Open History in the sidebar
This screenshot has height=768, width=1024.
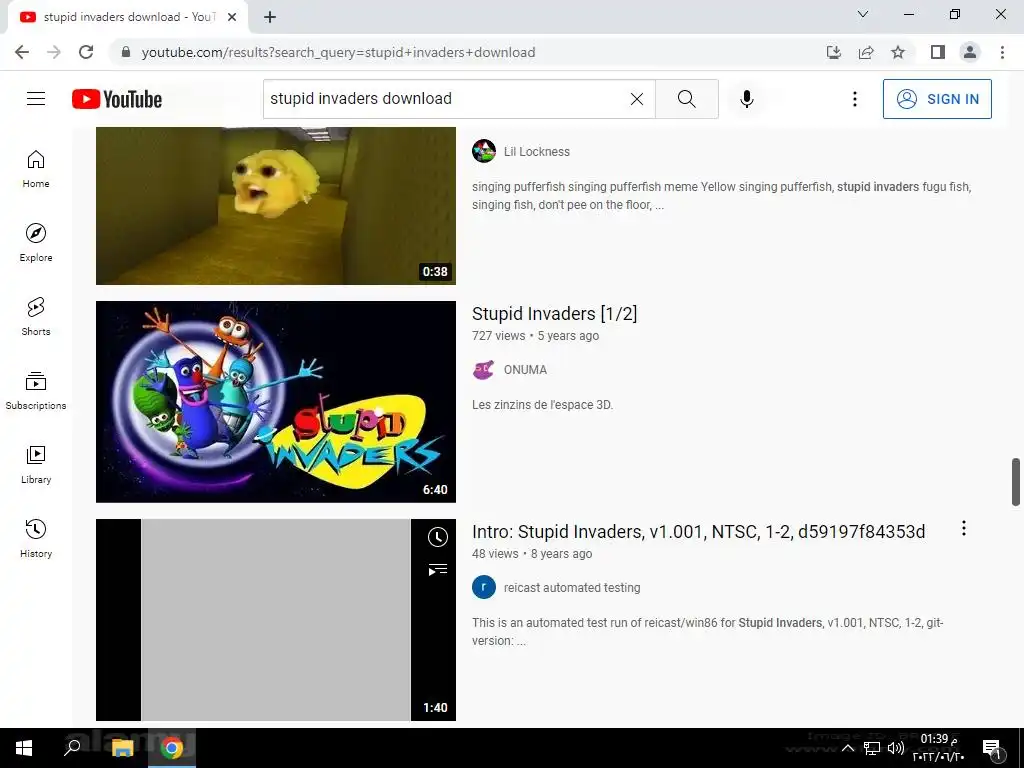click(x=36, y=537)
